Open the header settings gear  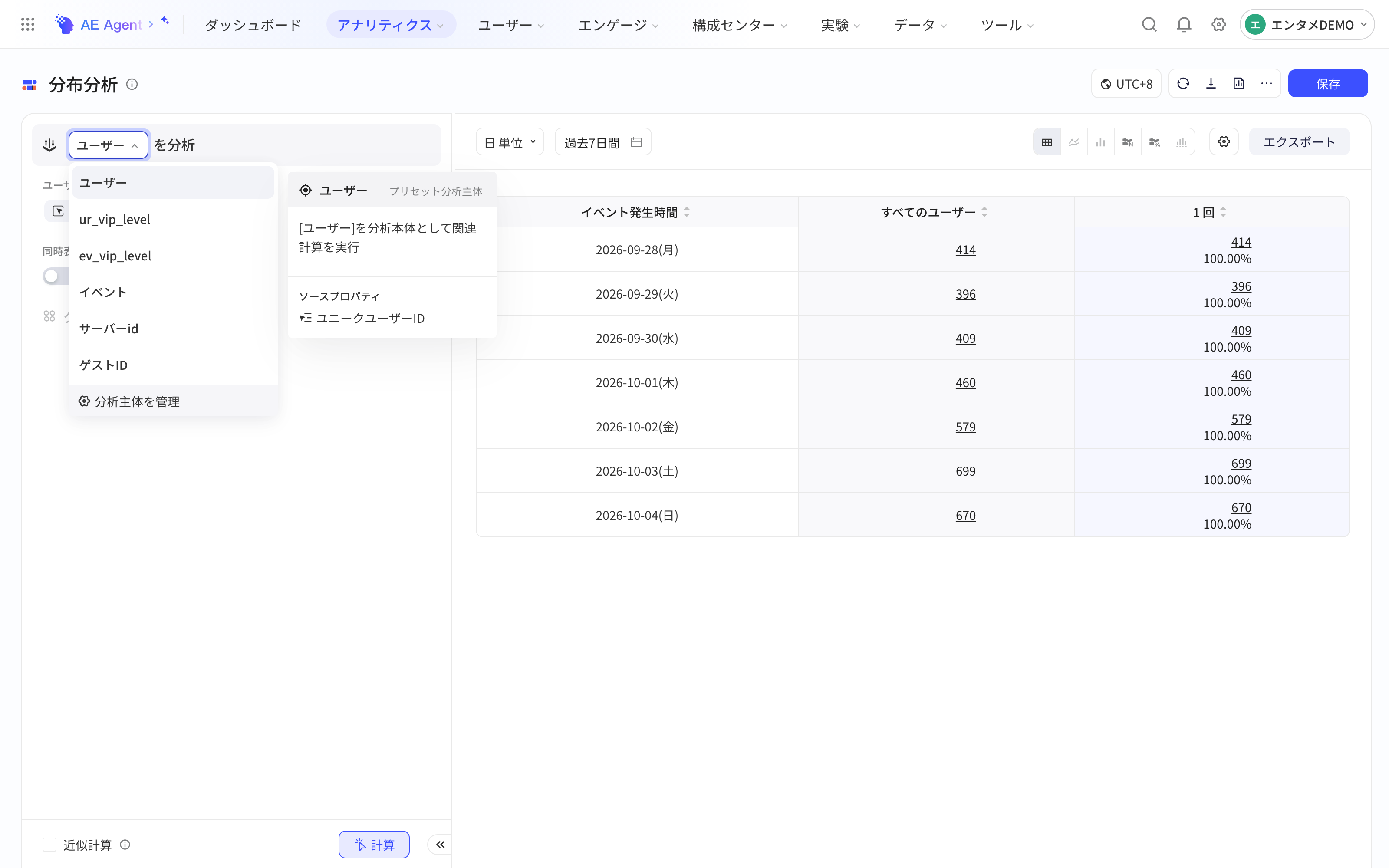coord(1218,25)
